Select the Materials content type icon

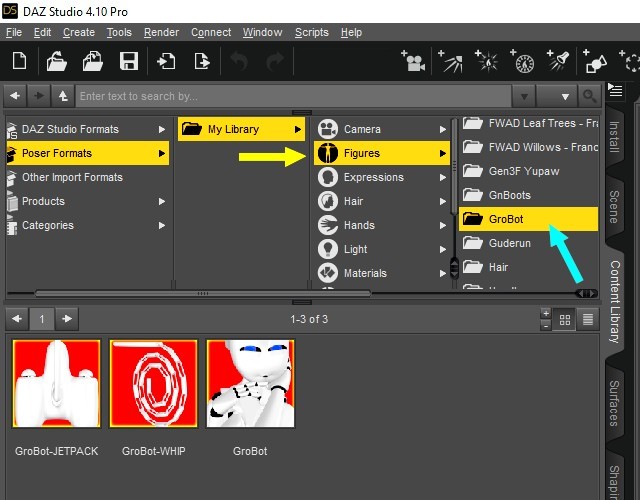pos(328,273)
